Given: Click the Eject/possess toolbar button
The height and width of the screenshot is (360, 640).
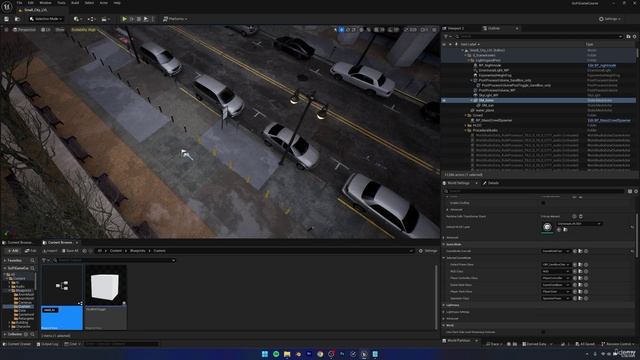Looking at the screenshot, I should (146, 19).
